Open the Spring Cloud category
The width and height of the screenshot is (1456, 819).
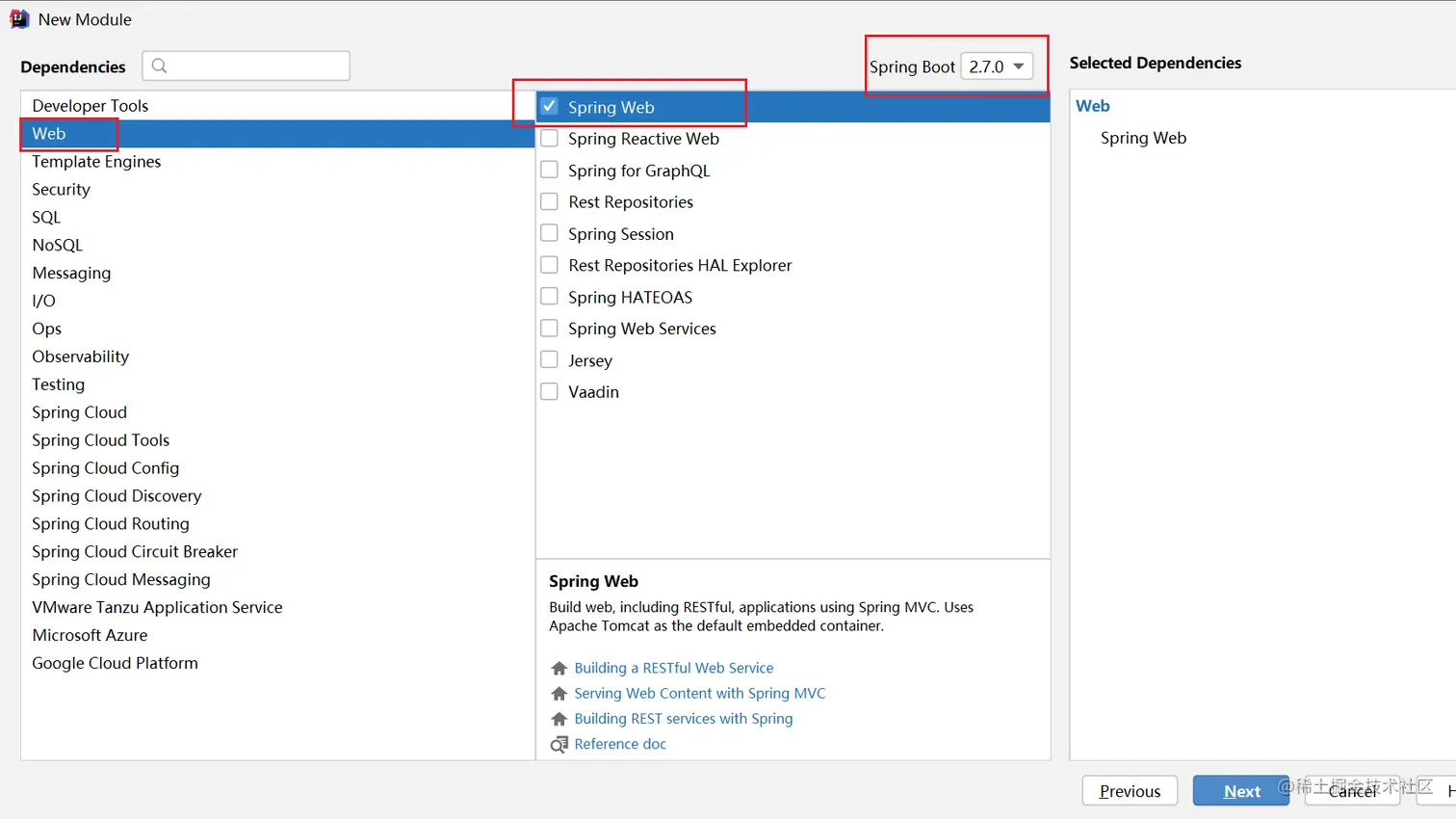(277, 412)
